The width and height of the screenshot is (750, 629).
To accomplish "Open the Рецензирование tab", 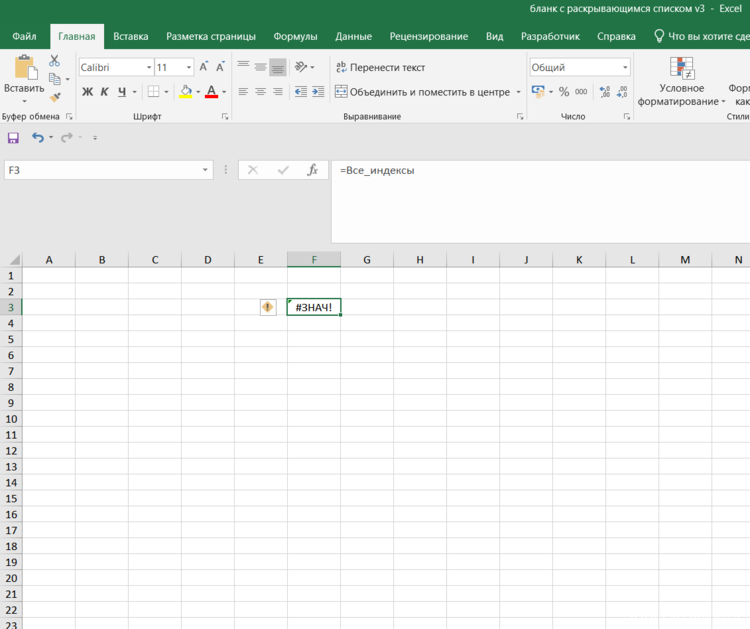I will [429, 36].
